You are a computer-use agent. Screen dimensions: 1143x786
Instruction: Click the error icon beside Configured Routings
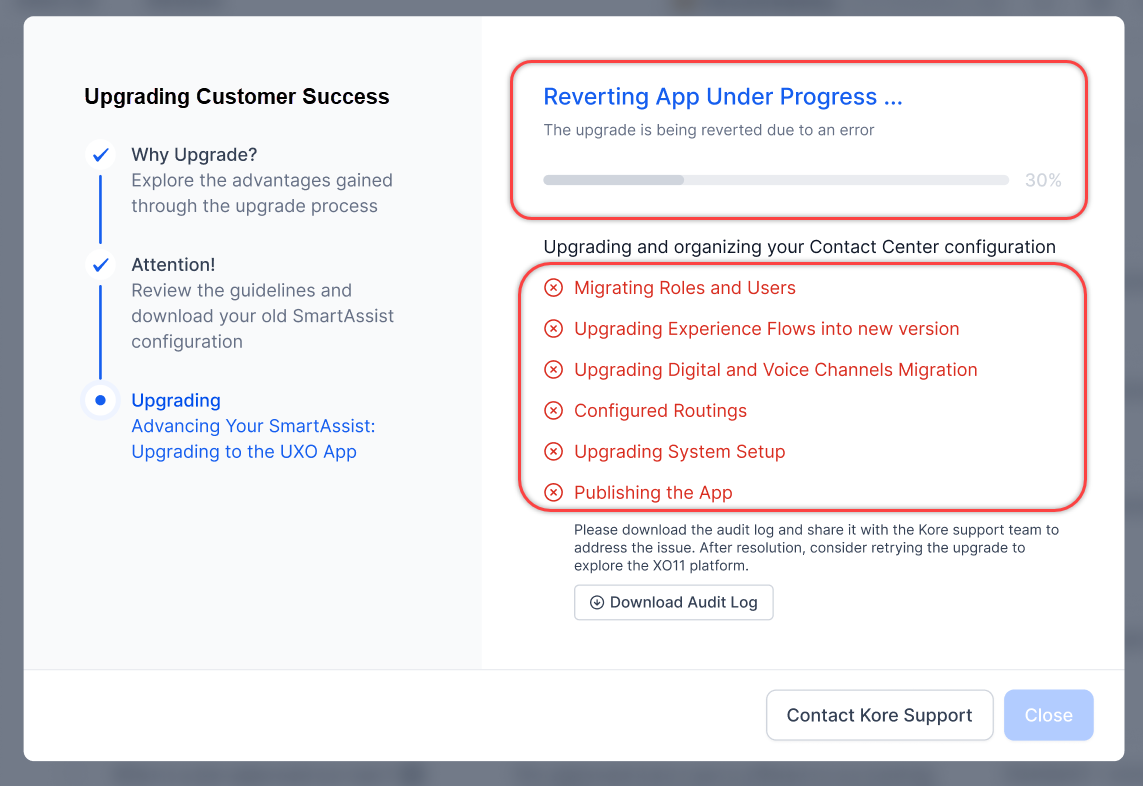[x=553, y=411]
